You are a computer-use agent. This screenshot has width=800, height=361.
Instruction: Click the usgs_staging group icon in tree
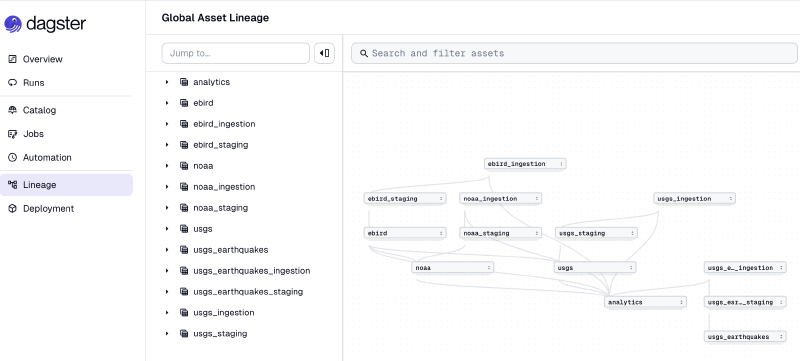point(184,333)
